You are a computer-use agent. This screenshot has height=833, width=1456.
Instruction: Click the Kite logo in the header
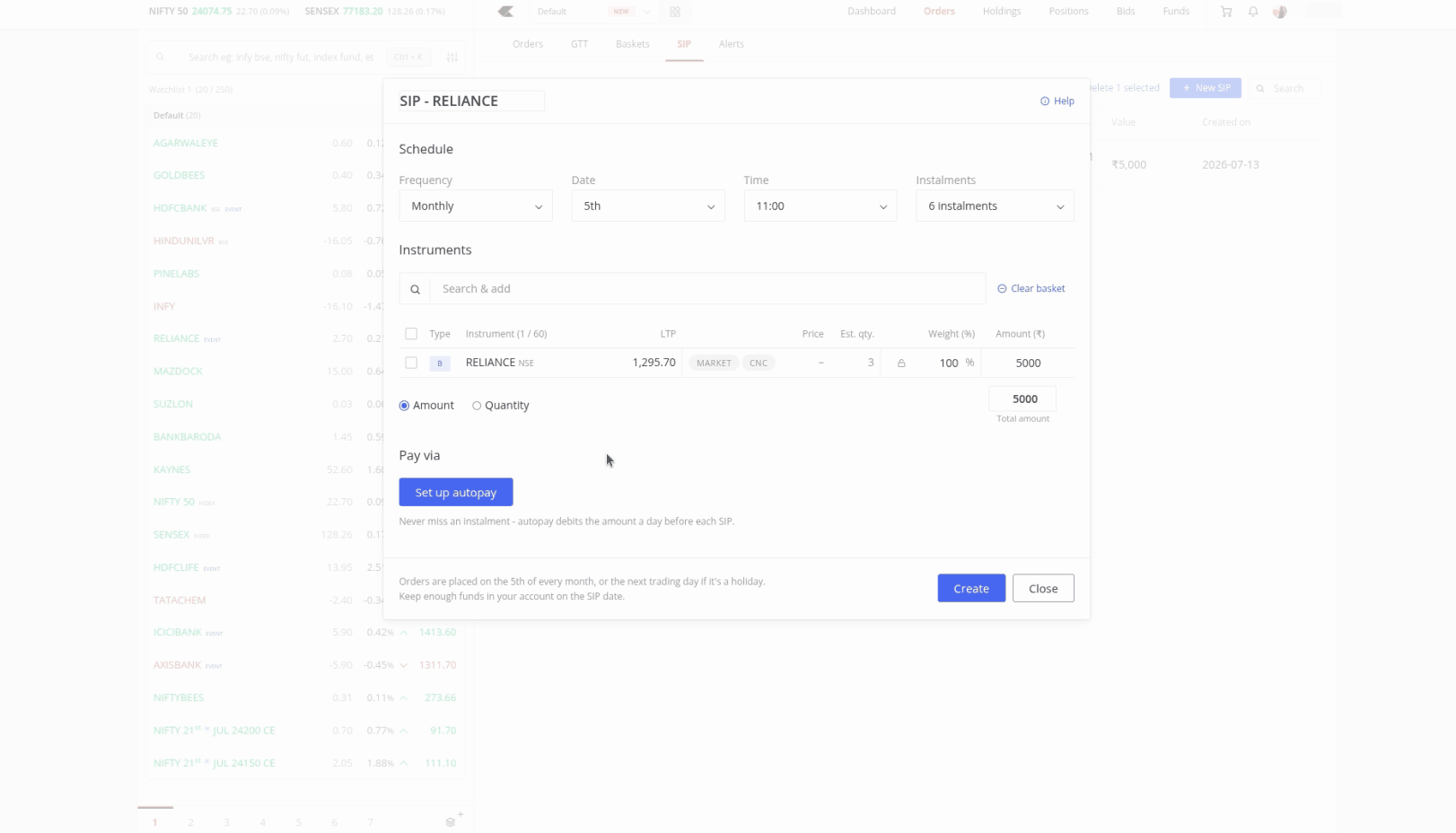point(506,12)
